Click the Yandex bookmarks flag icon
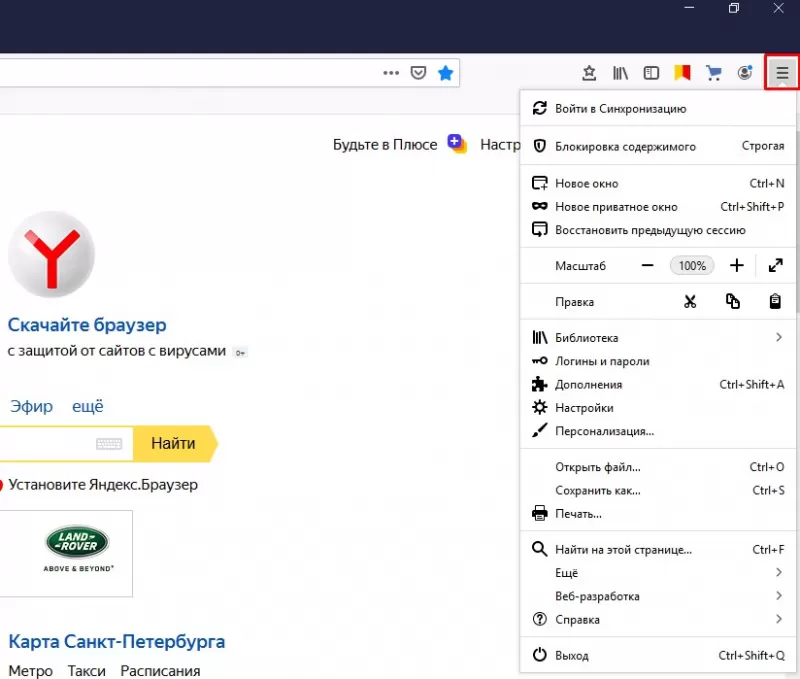 [682, 73]
